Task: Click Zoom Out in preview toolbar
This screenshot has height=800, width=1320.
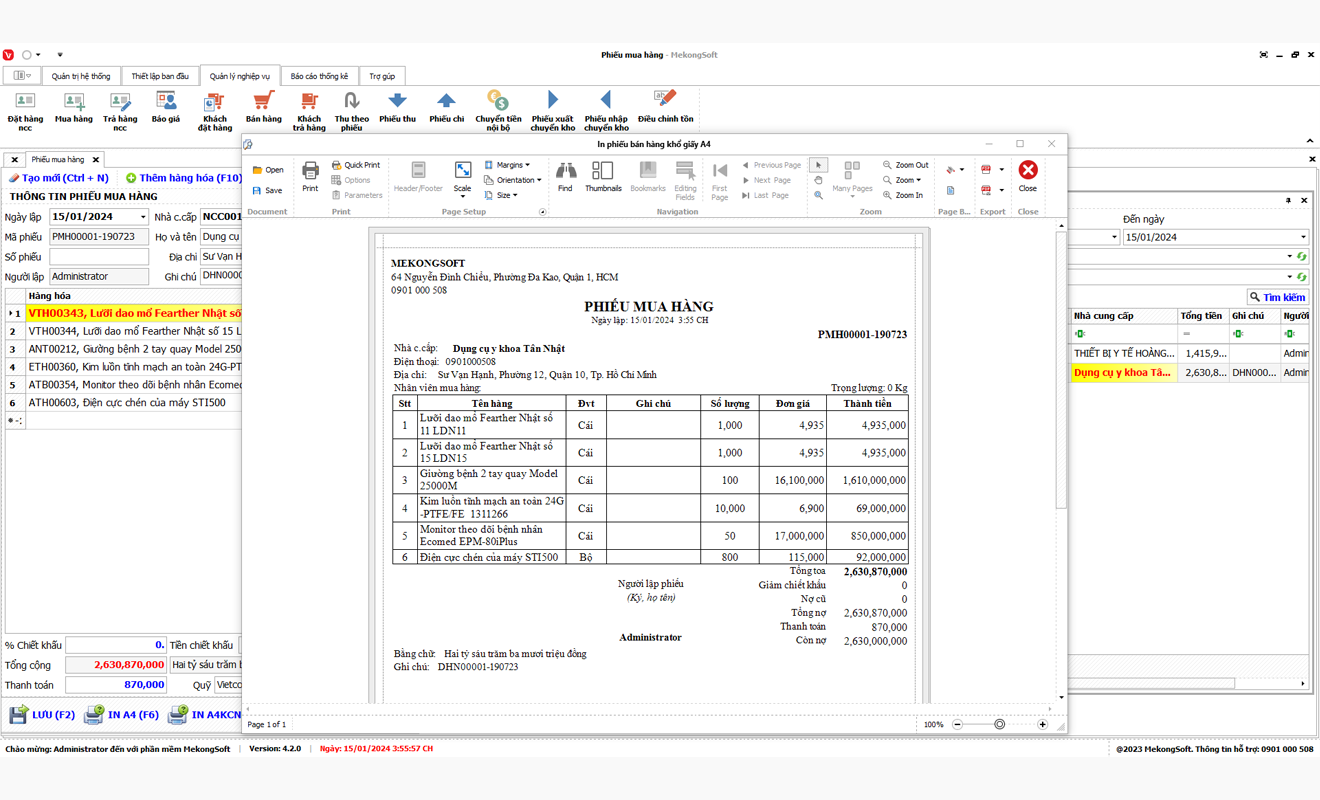Action: [905, 165]
